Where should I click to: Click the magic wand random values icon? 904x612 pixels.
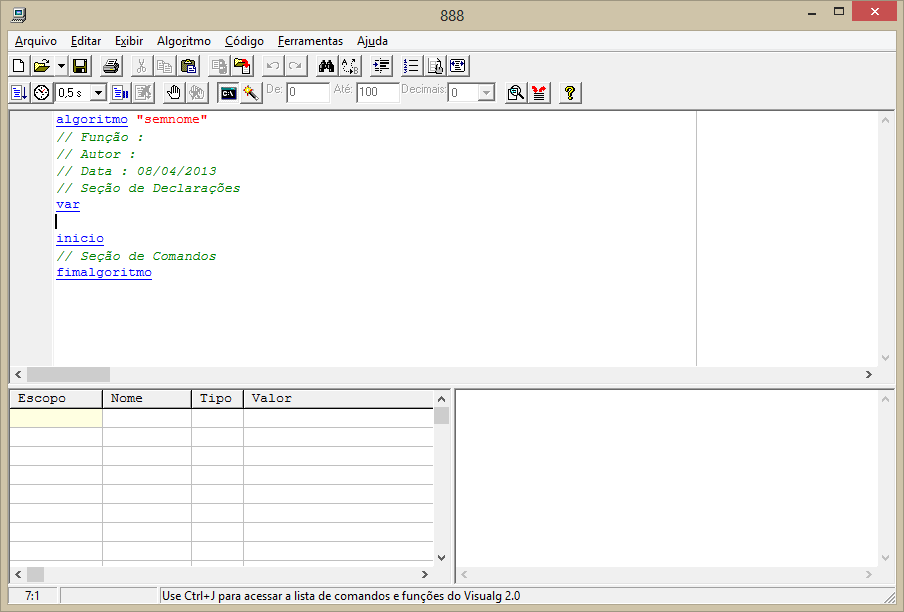251,93
